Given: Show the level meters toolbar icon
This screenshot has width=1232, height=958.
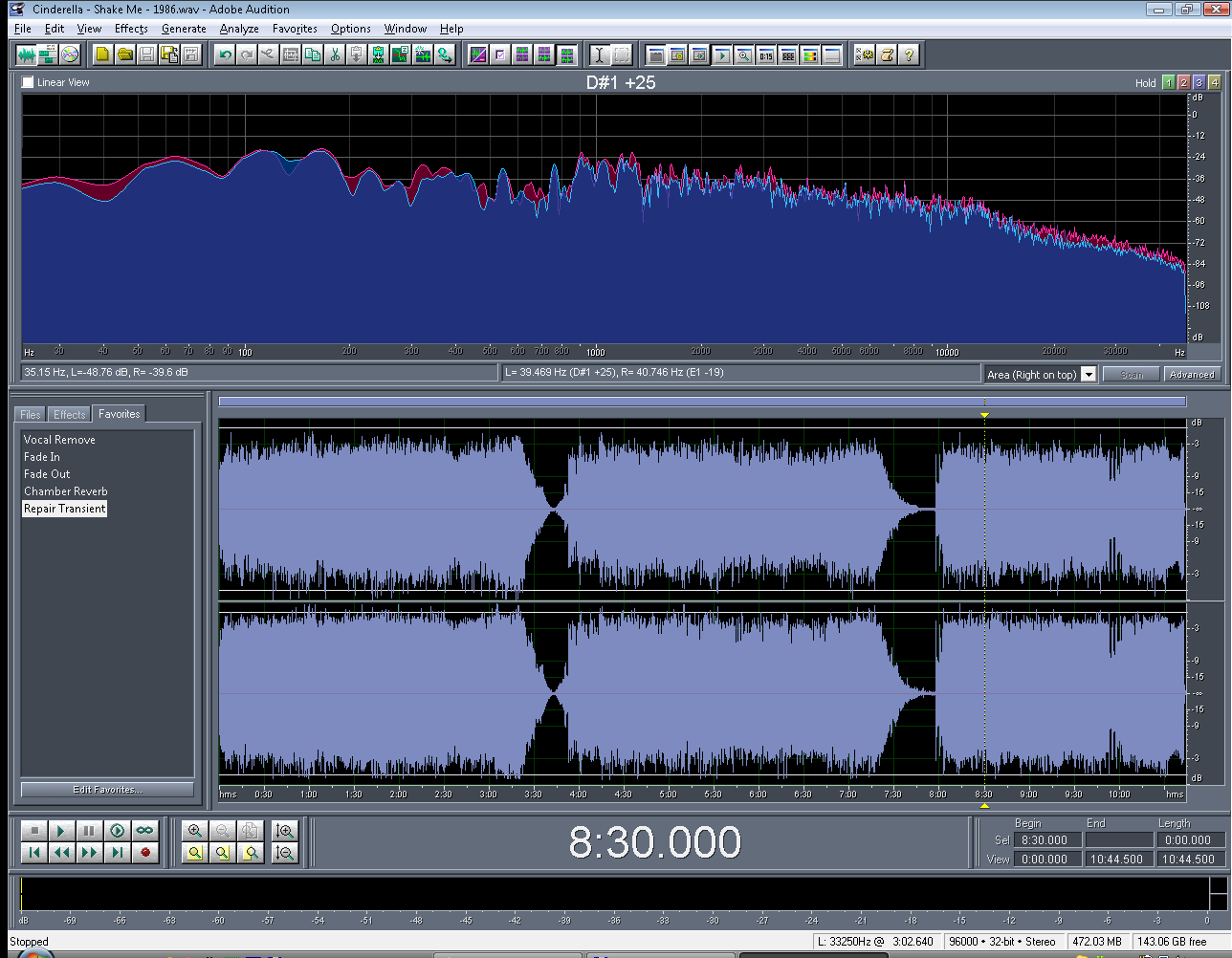Looking at the screenshot, I should (x=810, y=54).
